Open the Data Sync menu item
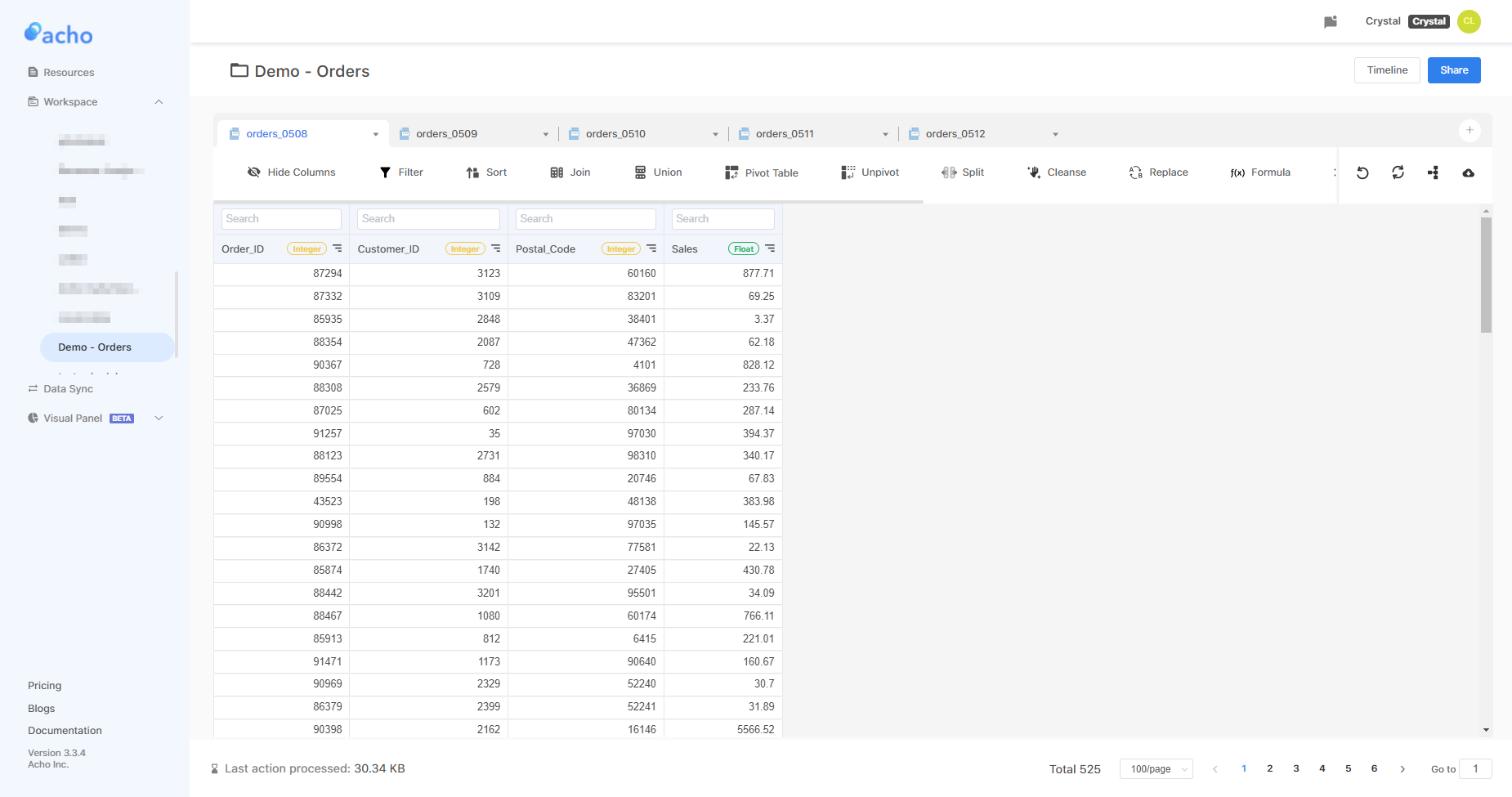Image resolution: width=1512 pixels, height=797 pixels. click(69, 388)
